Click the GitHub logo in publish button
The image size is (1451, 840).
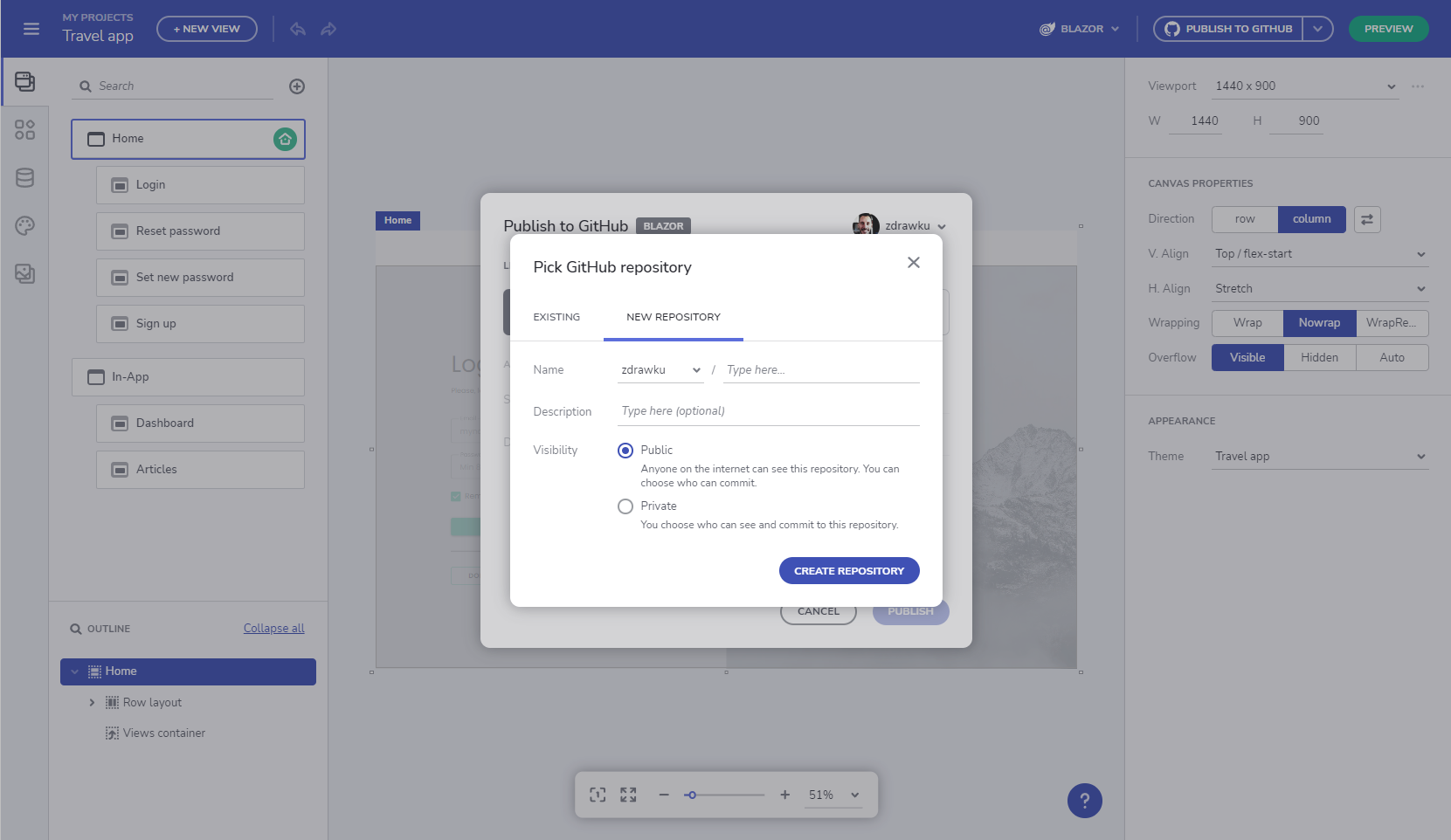pos(1172,29)
